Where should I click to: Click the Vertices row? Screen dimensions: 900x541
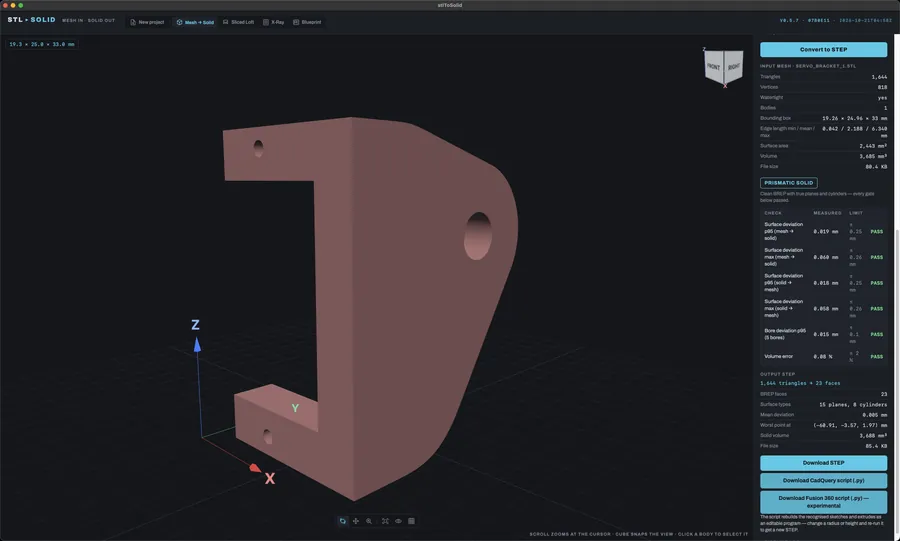coord(823,87)
